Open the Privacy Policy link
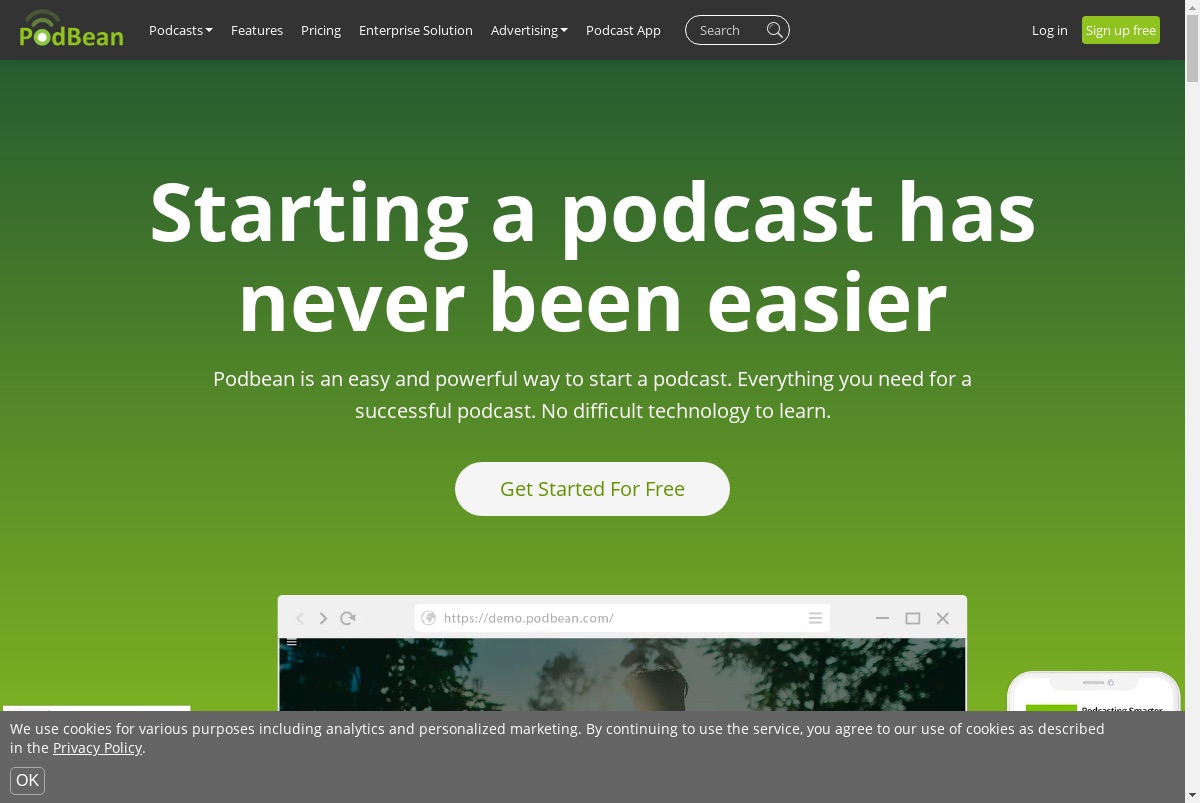Image resolution: width=1200 pixels, height=803 pixels. point(97,748)
